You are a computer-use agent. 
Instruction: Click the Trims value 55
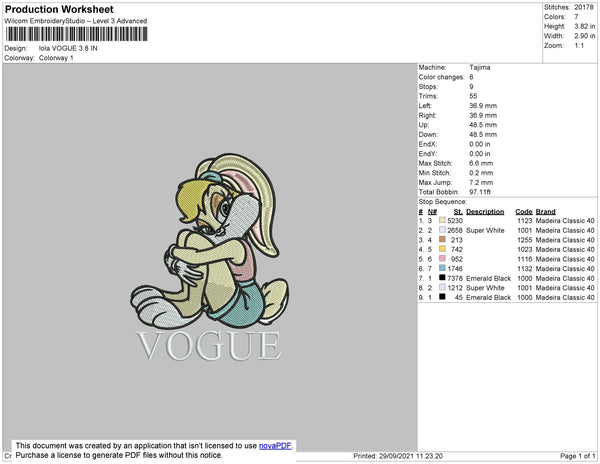(x=473, y=96)
